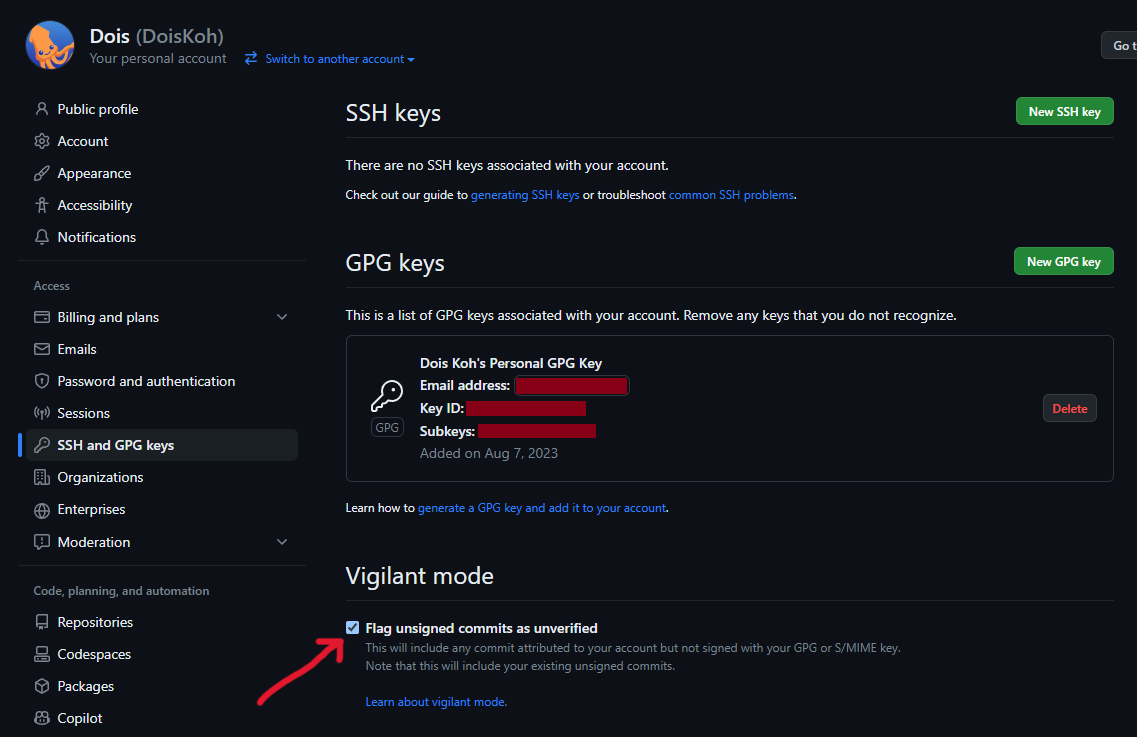The image size is (1137, 737).
Task: Open the generating SSH keys guide link
Action: coord(525,194)
